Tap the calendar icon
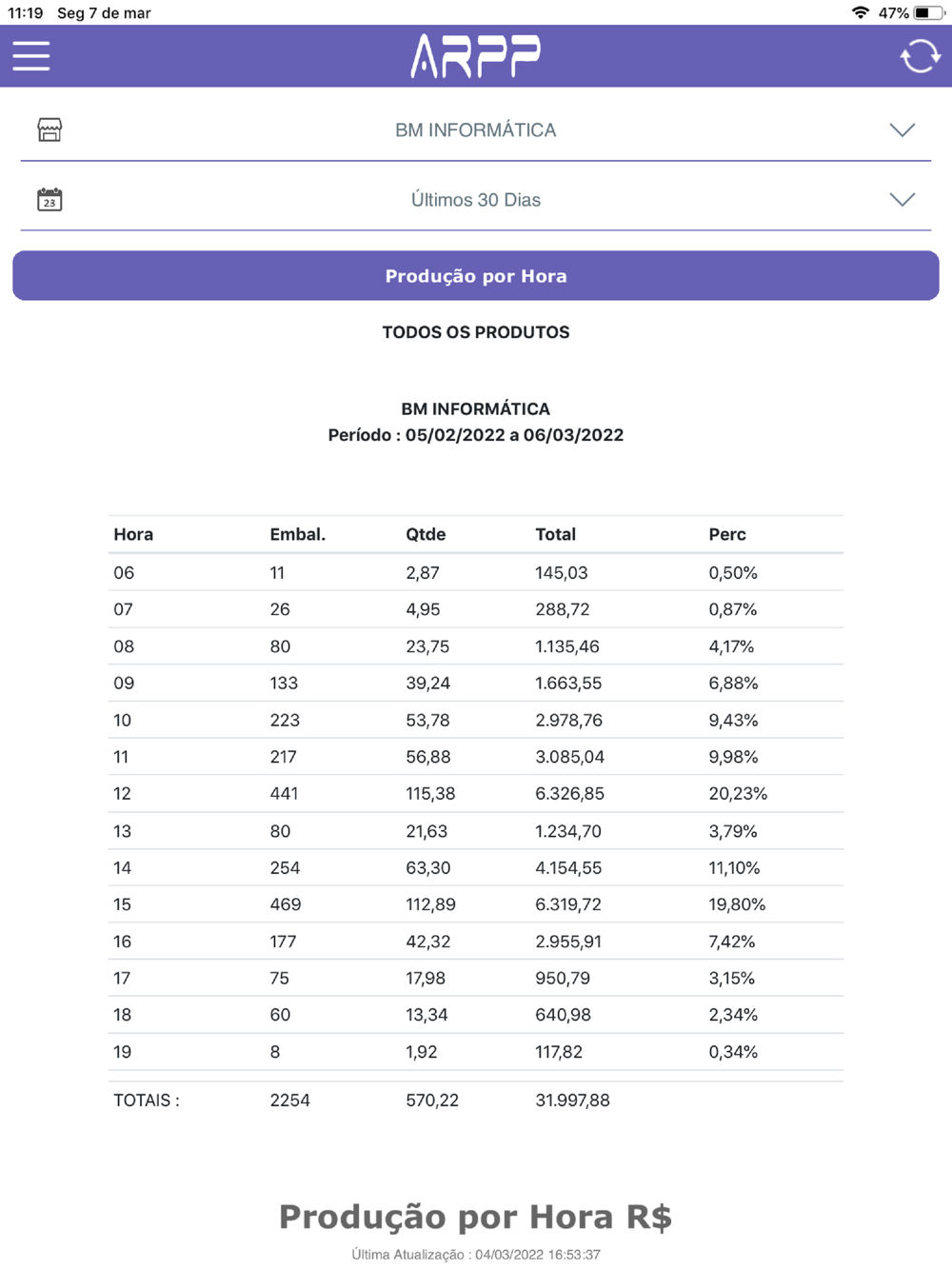Screen dimensions: 952x1270 [x=50, y=199]
